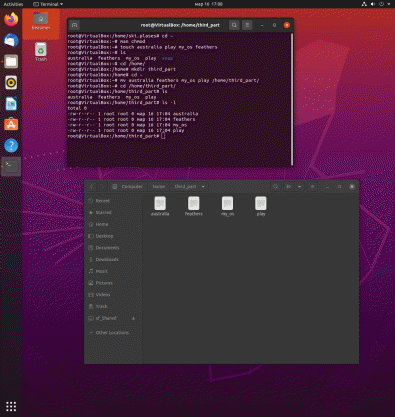
Task: Open Home in Files sidebar
Action: click(x=113, y=224)
